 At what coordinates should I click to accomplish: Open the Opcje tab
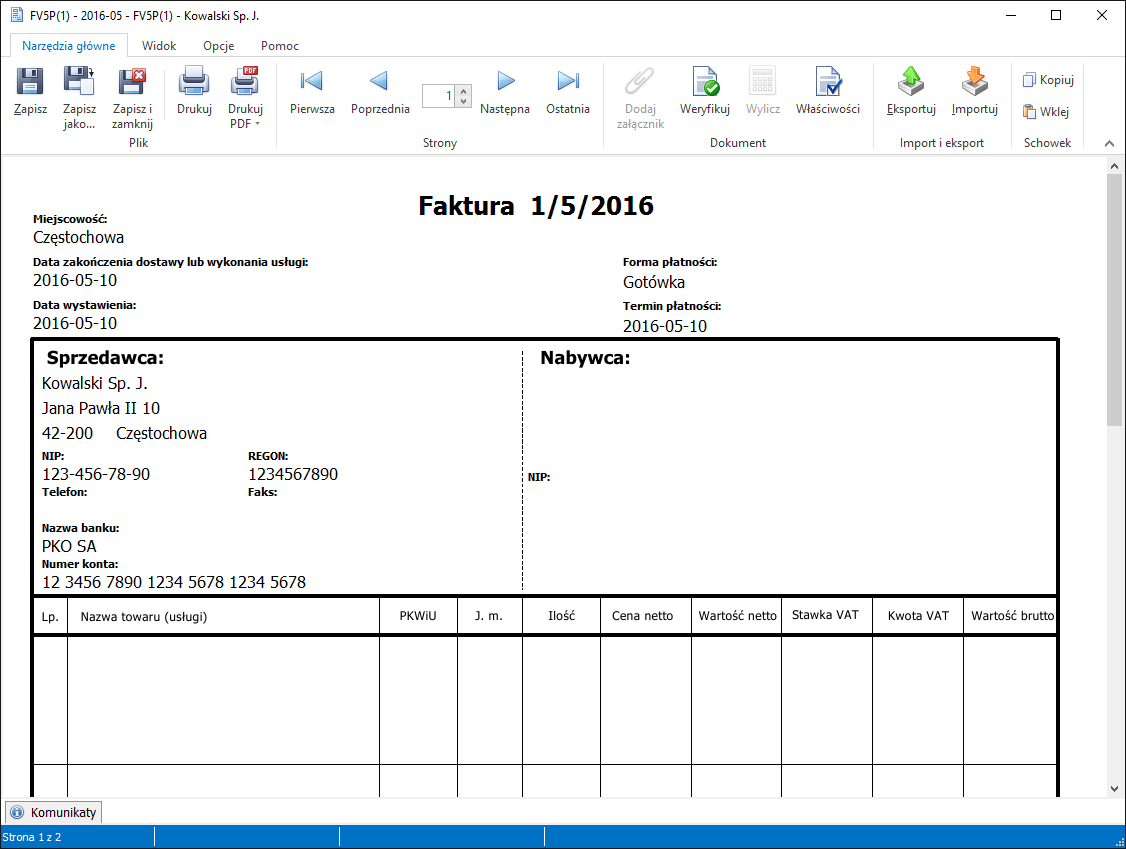[x=218, y=46]
